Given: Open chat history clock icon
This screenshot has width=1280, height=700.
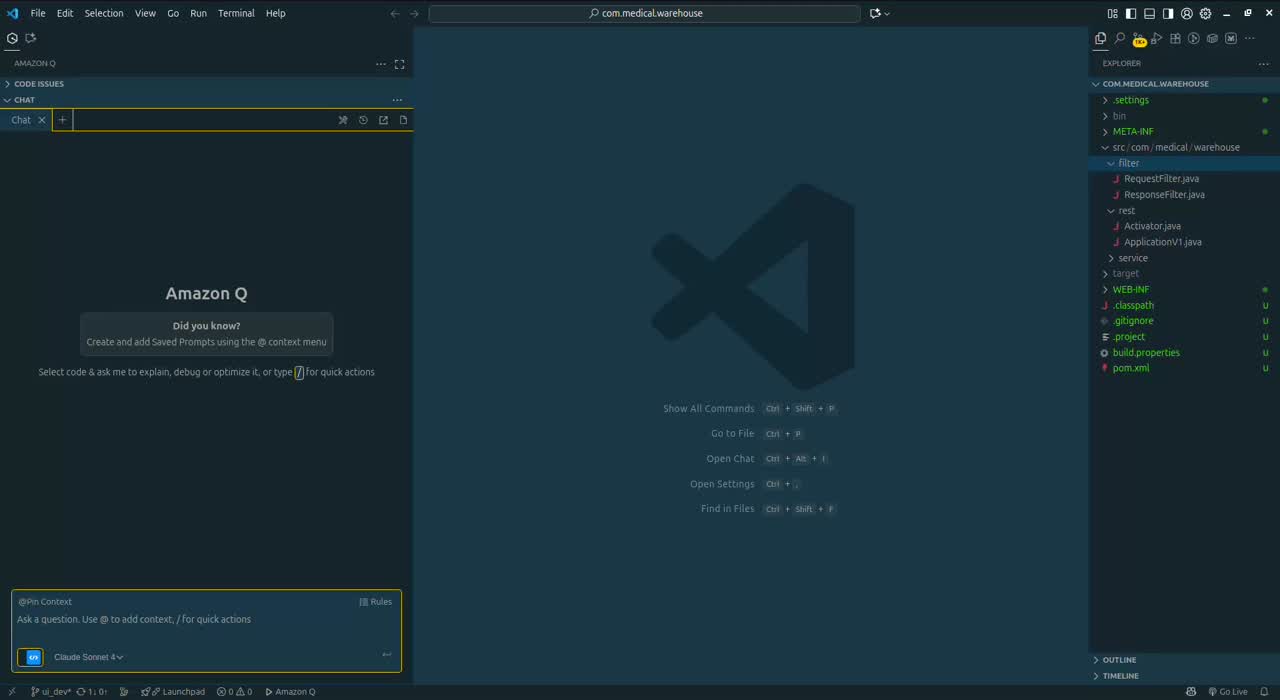Looking at the screenshot, I should point(363,120).
